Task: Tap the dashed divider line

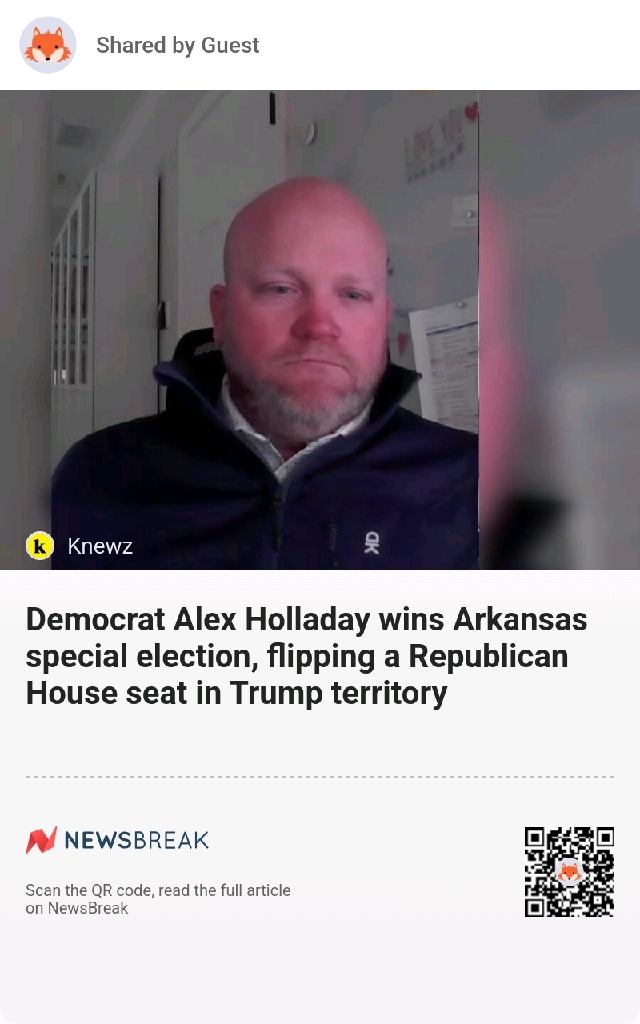Action: coord(320,777)
